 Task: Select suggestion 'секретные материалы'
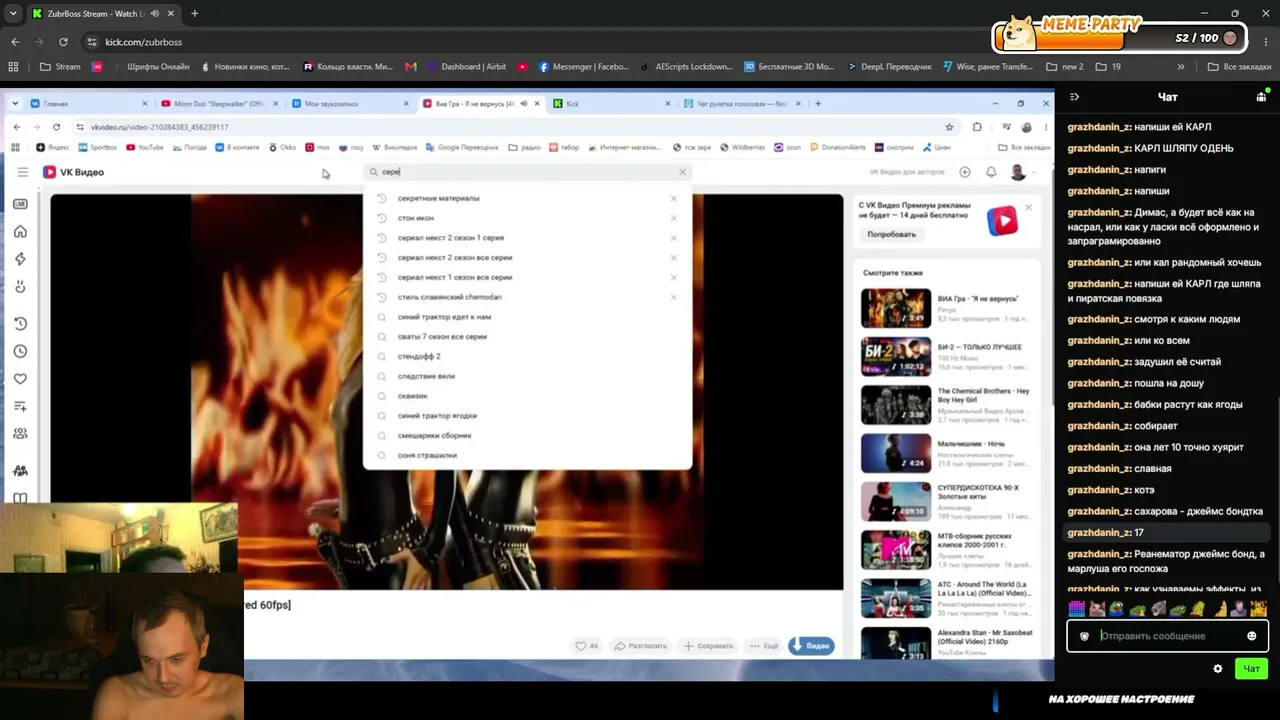coord(438,198)
